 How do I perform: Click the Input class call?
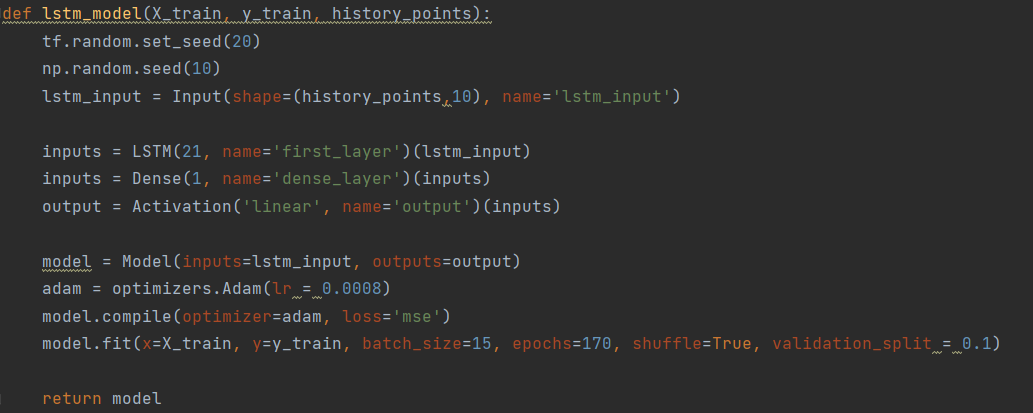(x=197, y=97)
